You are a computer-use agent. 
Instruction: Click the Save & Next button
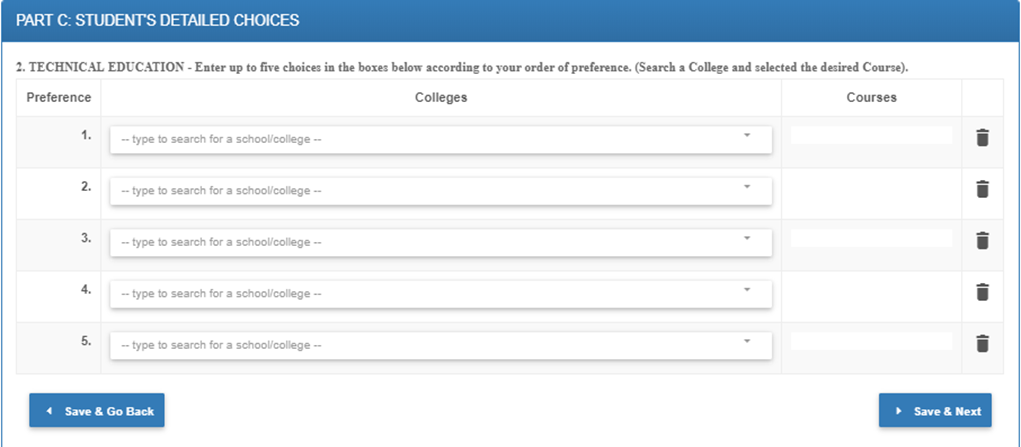pos(935,411)
